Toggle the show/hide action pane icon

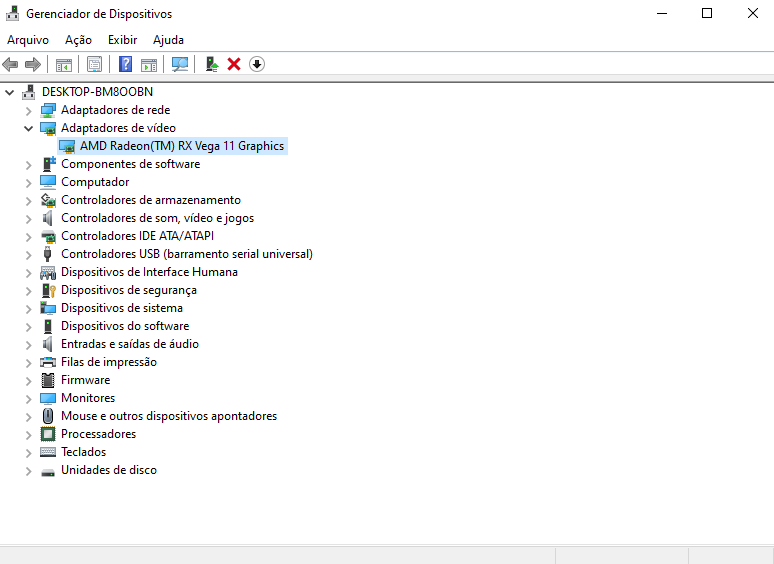click(x=149, y=64)
